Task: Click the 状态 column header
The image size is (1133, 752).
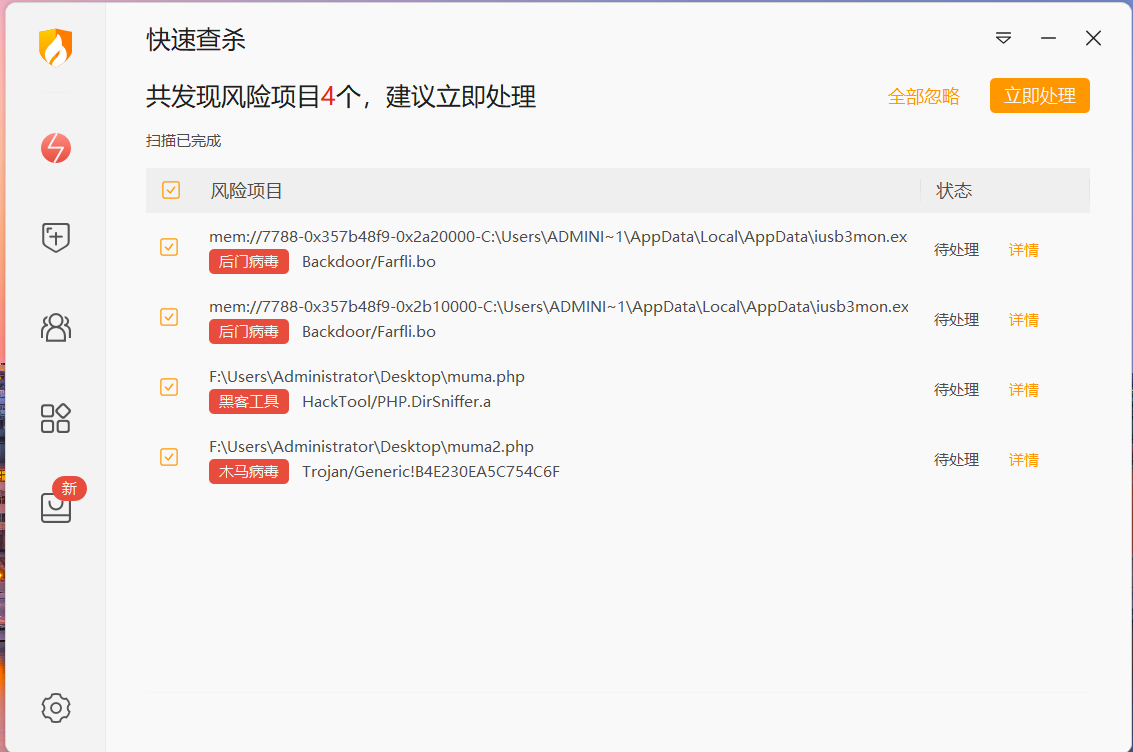Action: tap(953, 190)
